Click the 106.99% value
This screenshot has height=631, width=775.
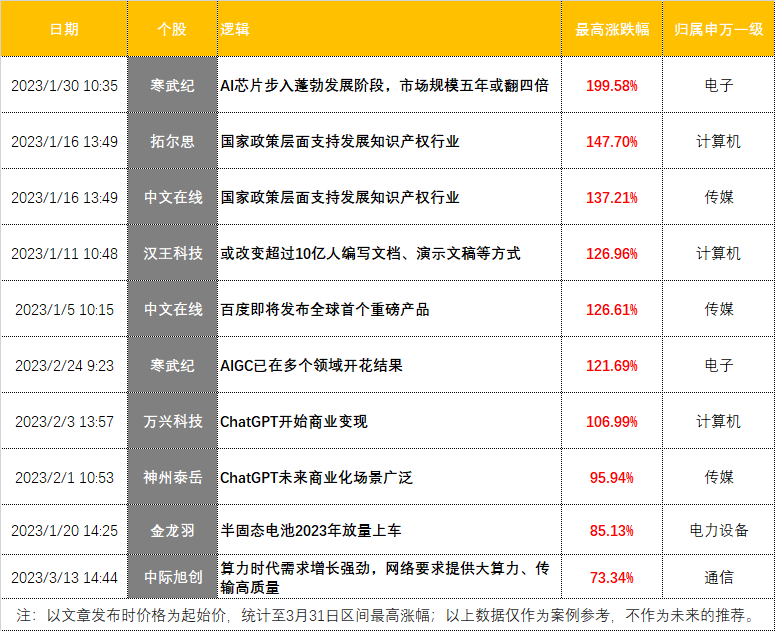point(612,422)
